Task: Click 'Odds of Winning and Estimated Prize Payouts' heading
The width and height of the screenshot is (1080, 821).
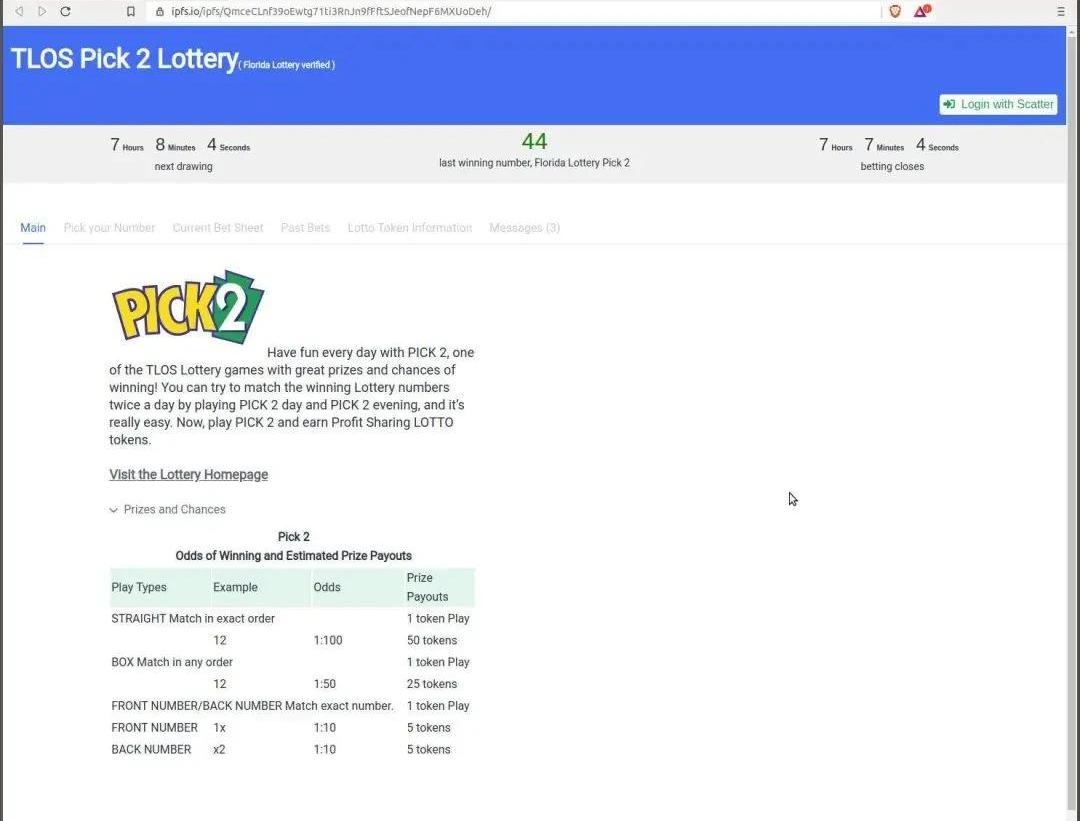Action: (293, 556)
